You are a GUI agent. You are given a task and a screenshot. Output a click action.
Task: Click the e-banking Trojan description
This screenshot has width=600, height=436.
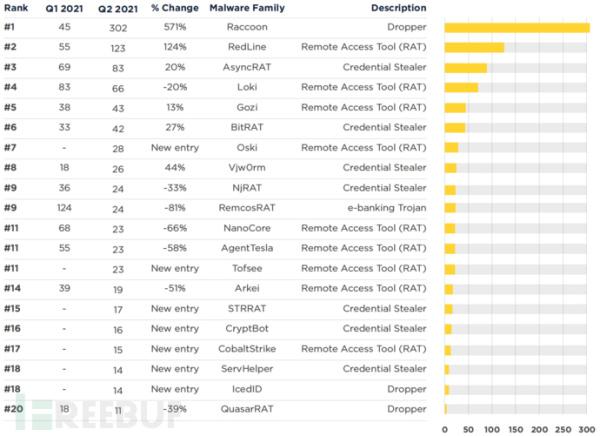tap(387, 208)
